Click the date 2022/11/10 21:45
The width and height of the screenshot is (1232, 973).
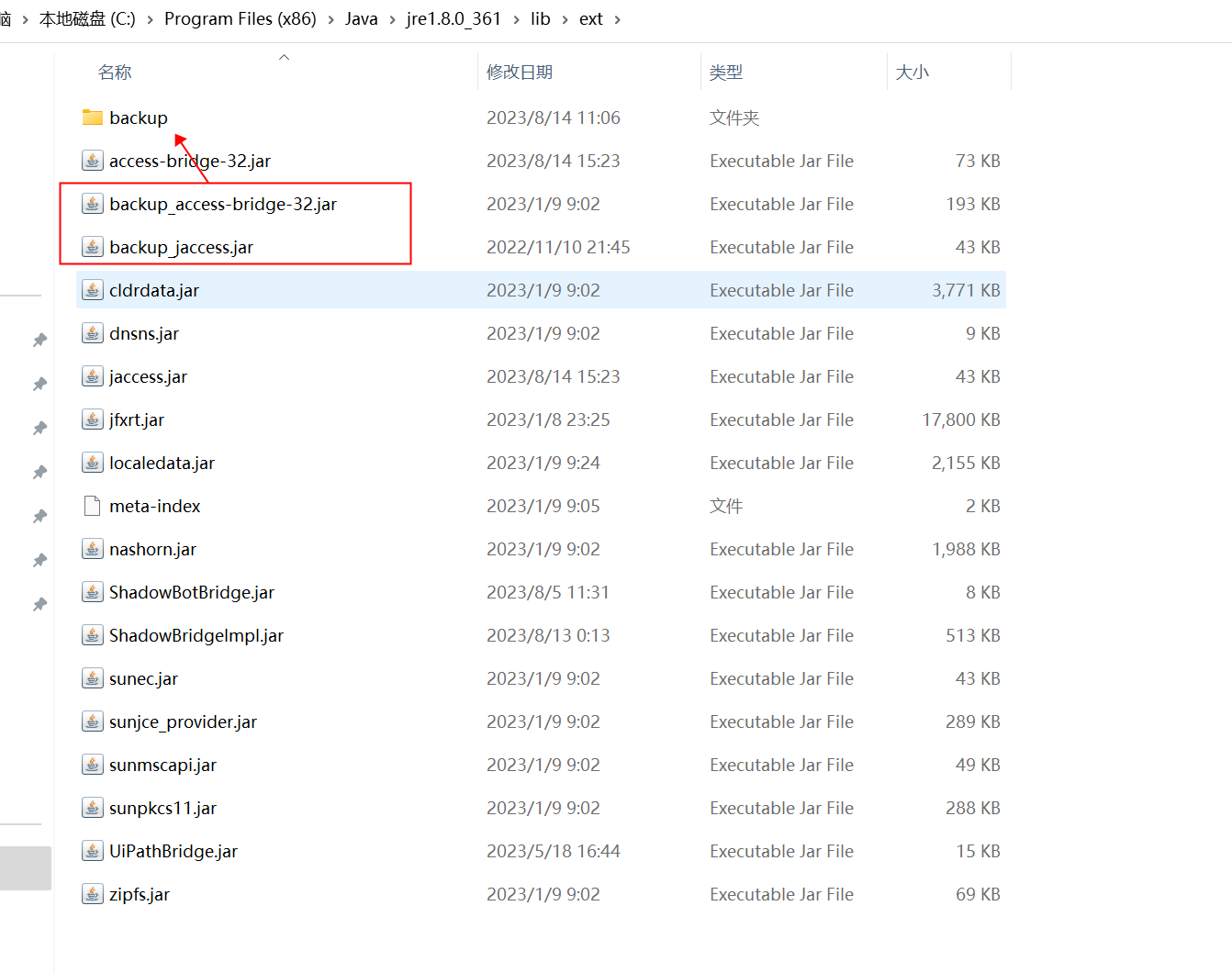tap(558, 247)
